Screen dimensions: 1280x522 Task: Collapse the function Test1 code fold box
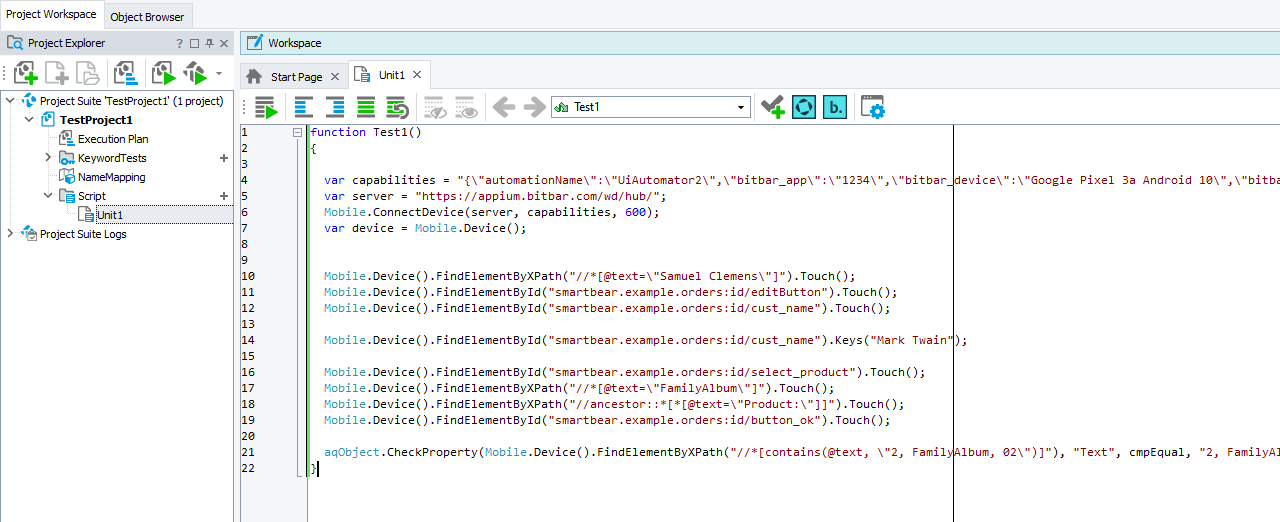tap(297, 132)
